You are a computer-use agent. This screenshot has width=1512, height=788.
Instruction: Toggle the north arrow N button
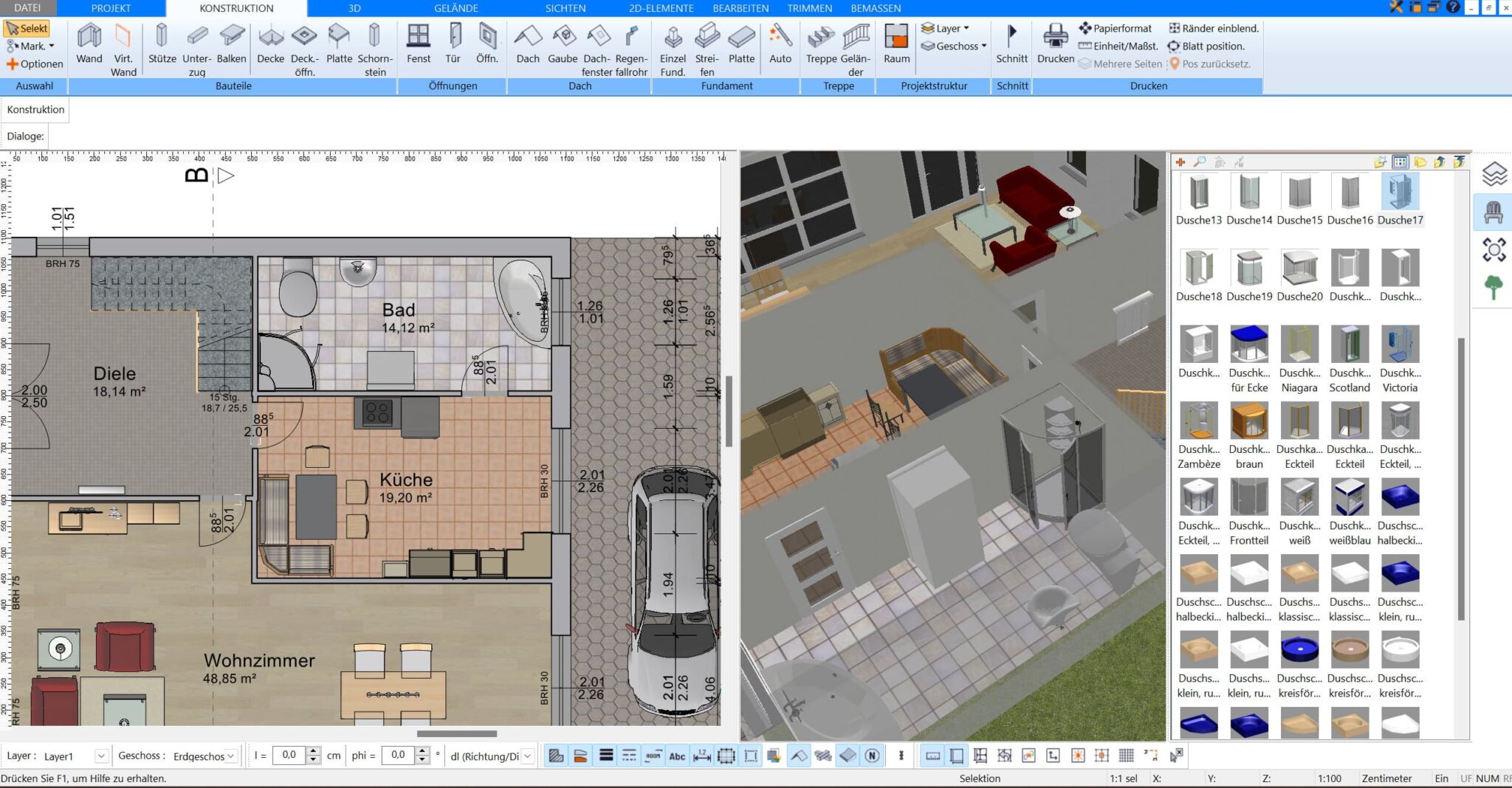pos(872,756)
